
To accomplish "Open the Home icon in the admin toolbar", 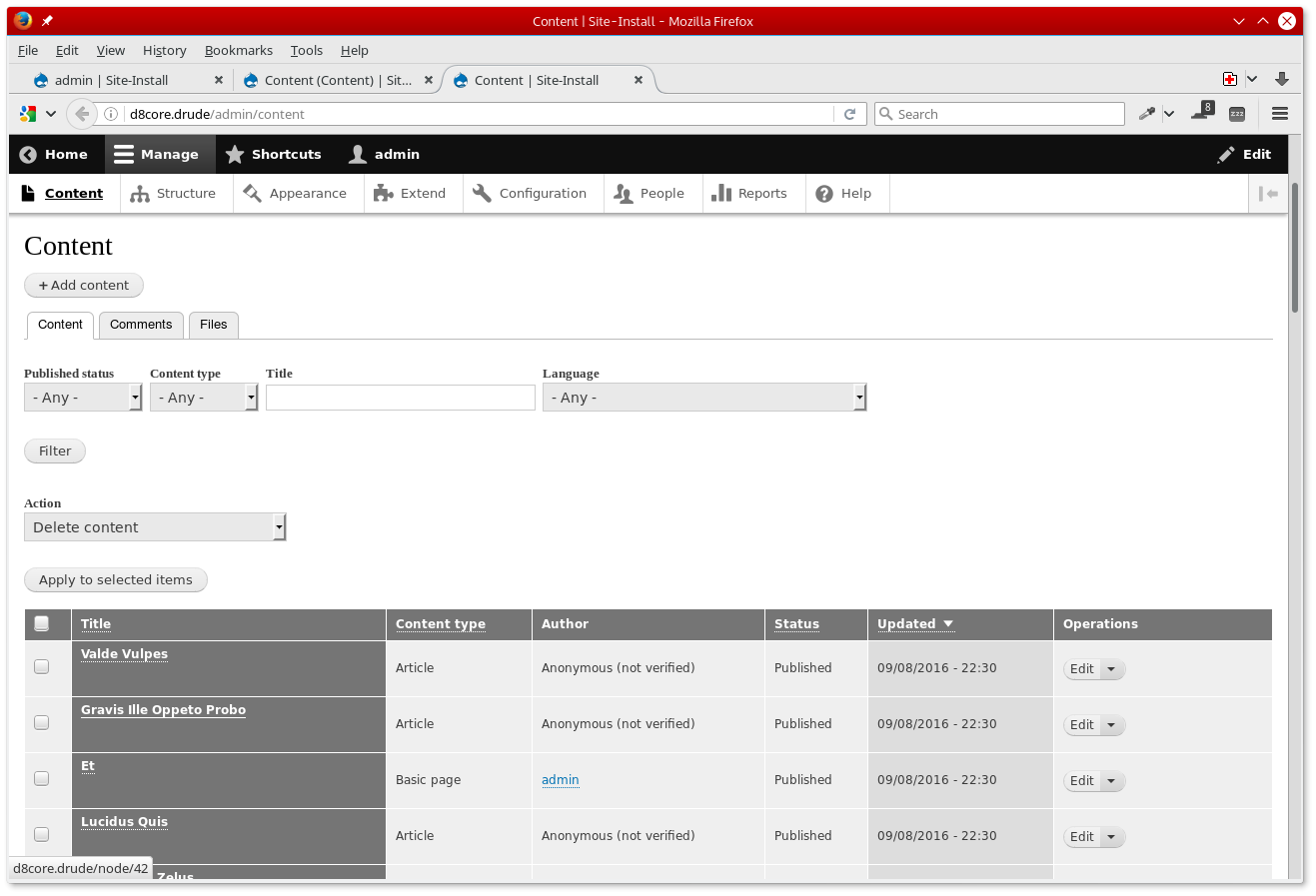I will coord(27,154).
